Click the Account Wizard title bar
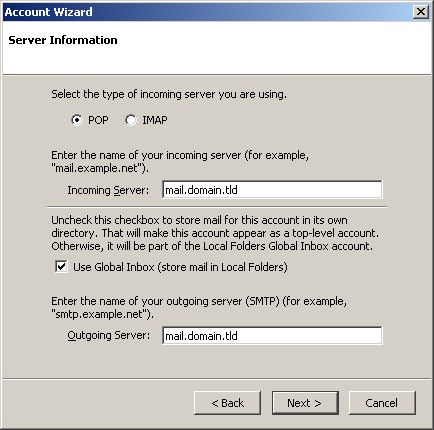Screen dimensions: 434x430 pyautogui.click(x=207, y=12)
